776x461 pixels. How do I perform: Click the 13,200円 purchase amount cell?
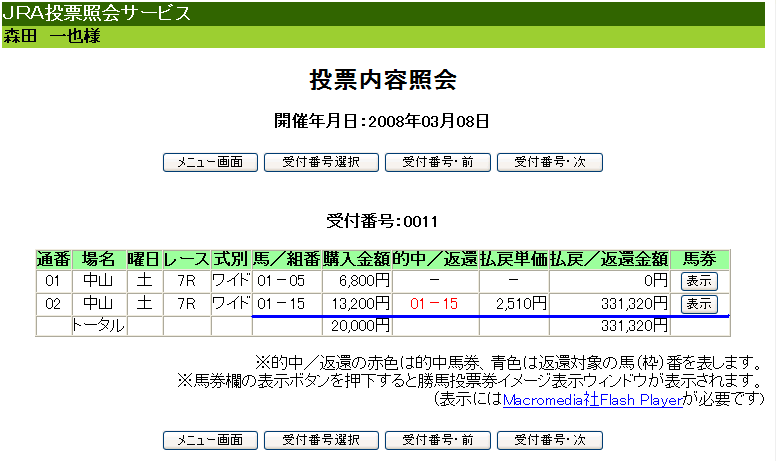pos(356,304)
